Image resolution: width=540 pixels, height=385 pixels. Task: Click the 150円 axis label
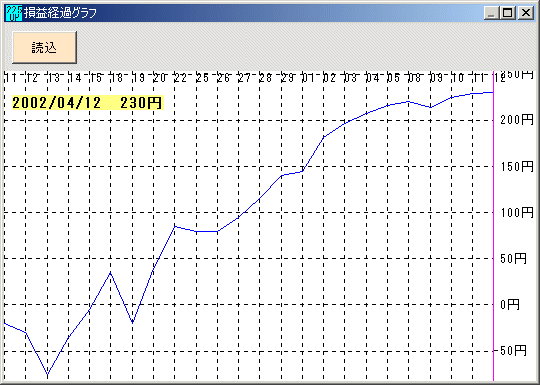[x=517, y=167]
